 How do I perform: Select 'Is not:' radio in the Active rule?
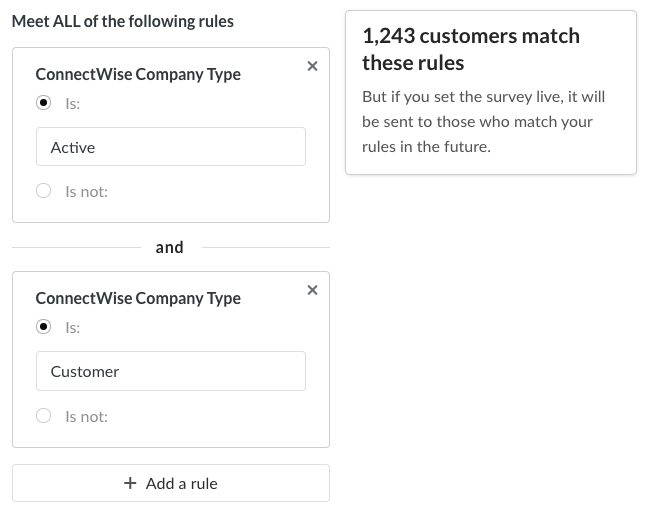point(43,191)
